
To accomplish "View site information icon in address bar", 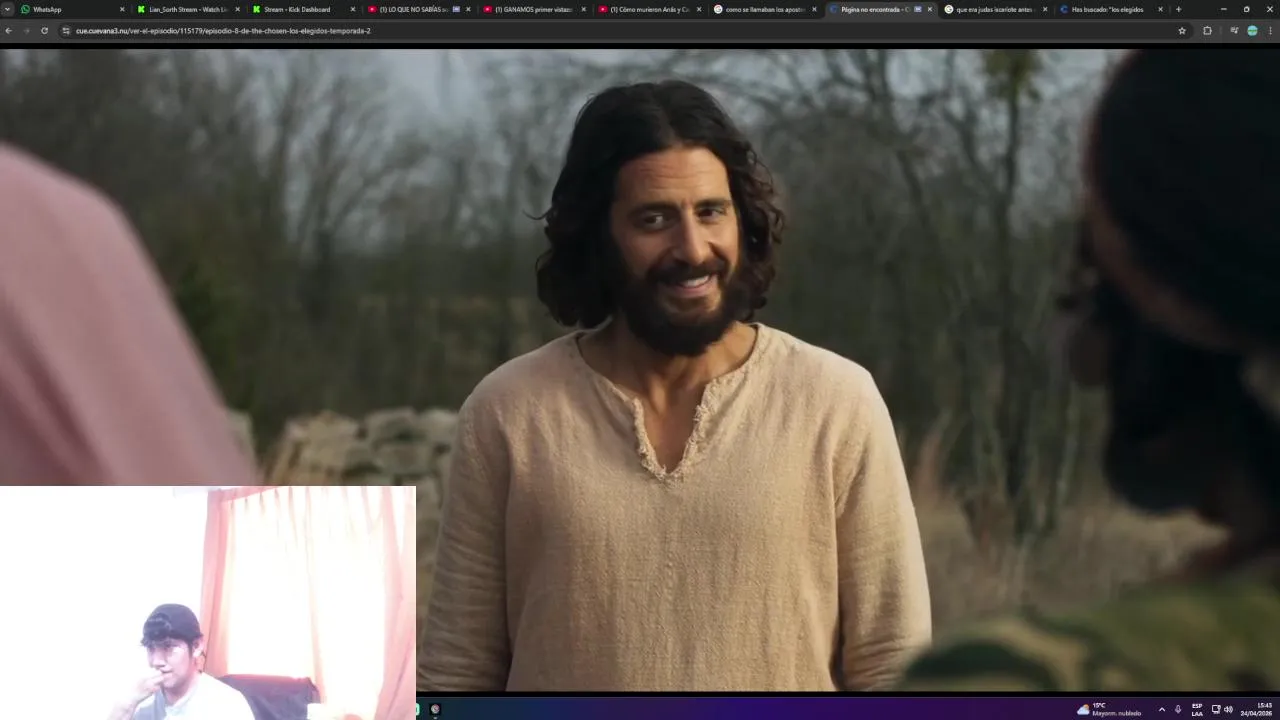I will click(66, 30).
